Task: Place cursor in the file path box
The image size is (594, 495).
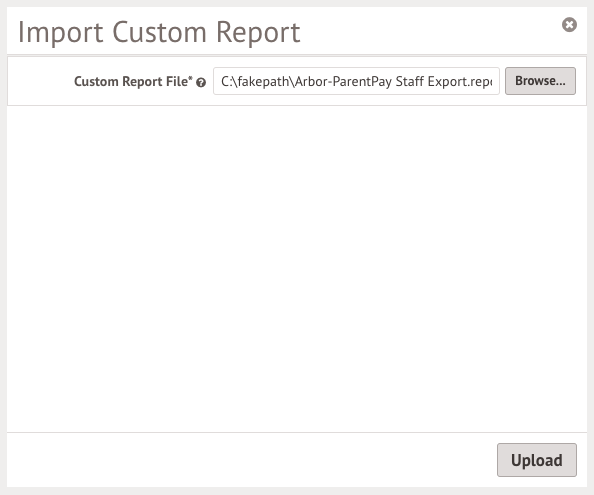Action: (356, 81)
